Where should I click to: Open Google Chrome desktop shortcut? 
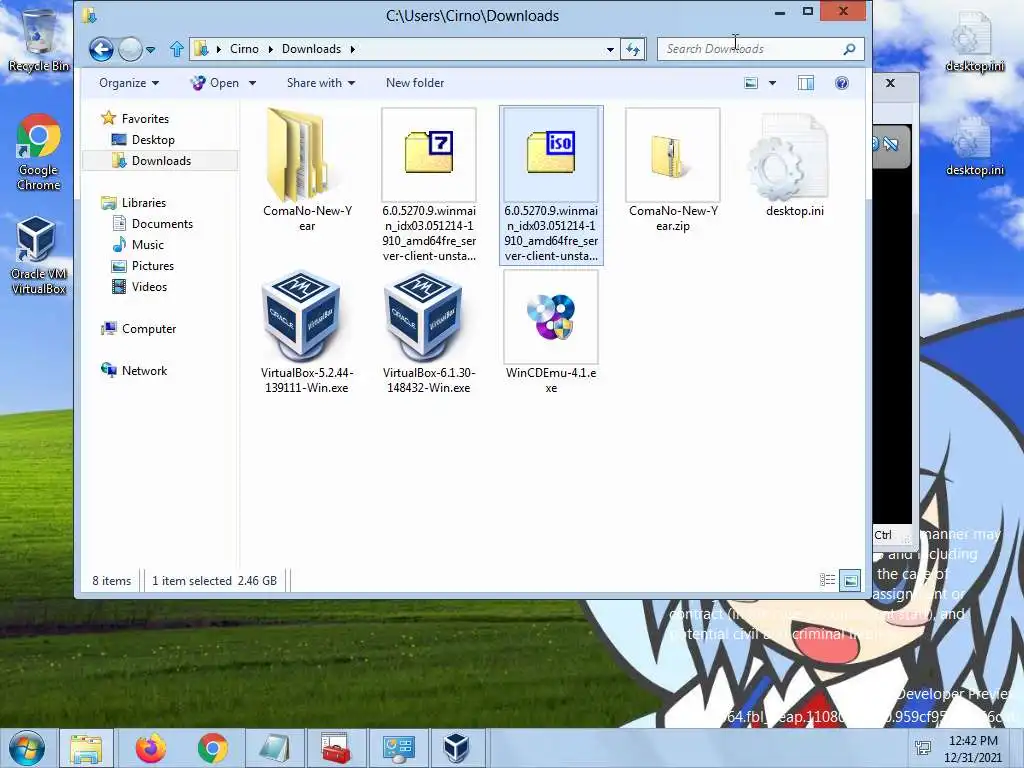point(39,152)
